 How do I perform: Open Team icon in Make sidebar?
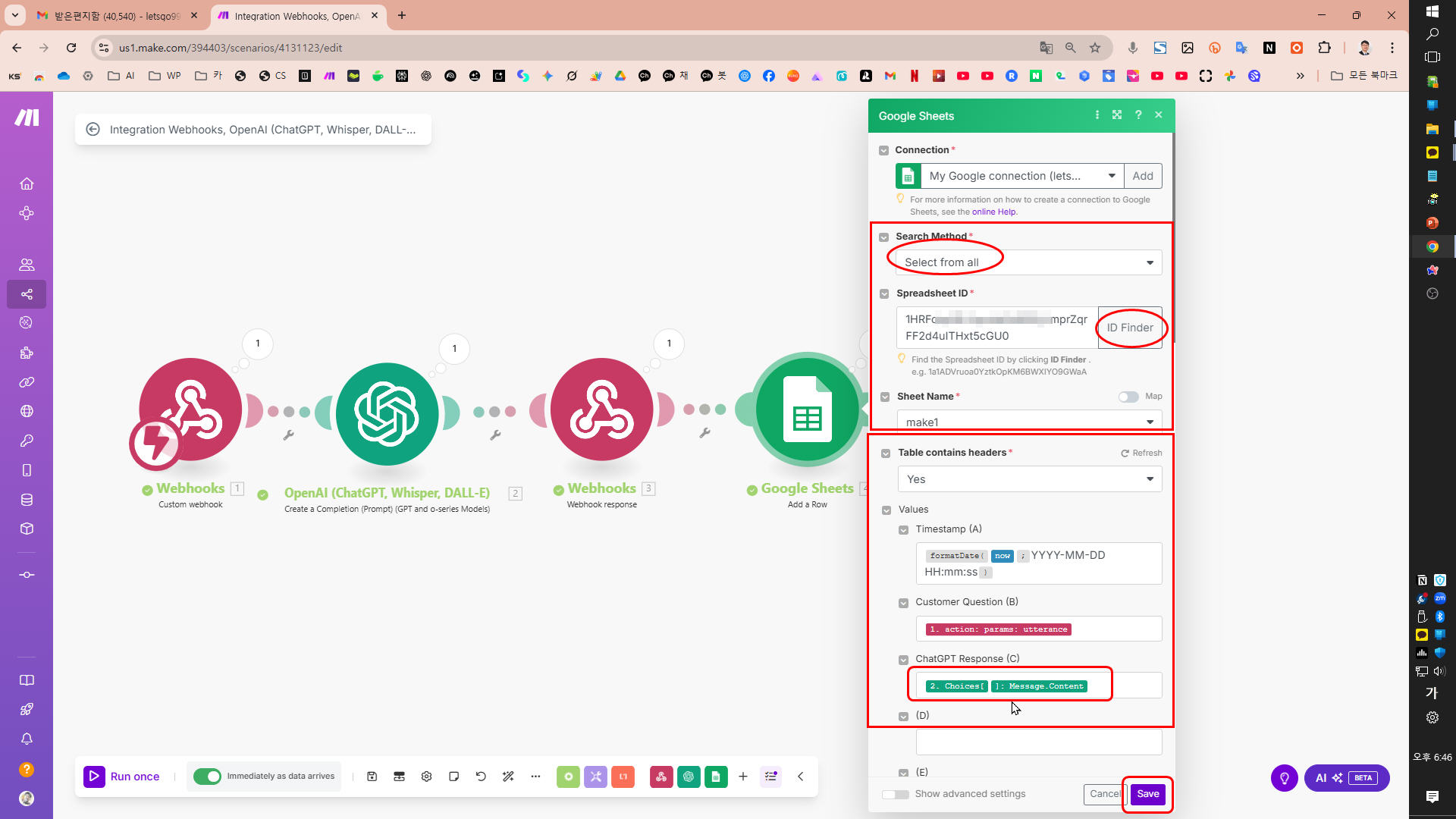click(x=27, y=265)
